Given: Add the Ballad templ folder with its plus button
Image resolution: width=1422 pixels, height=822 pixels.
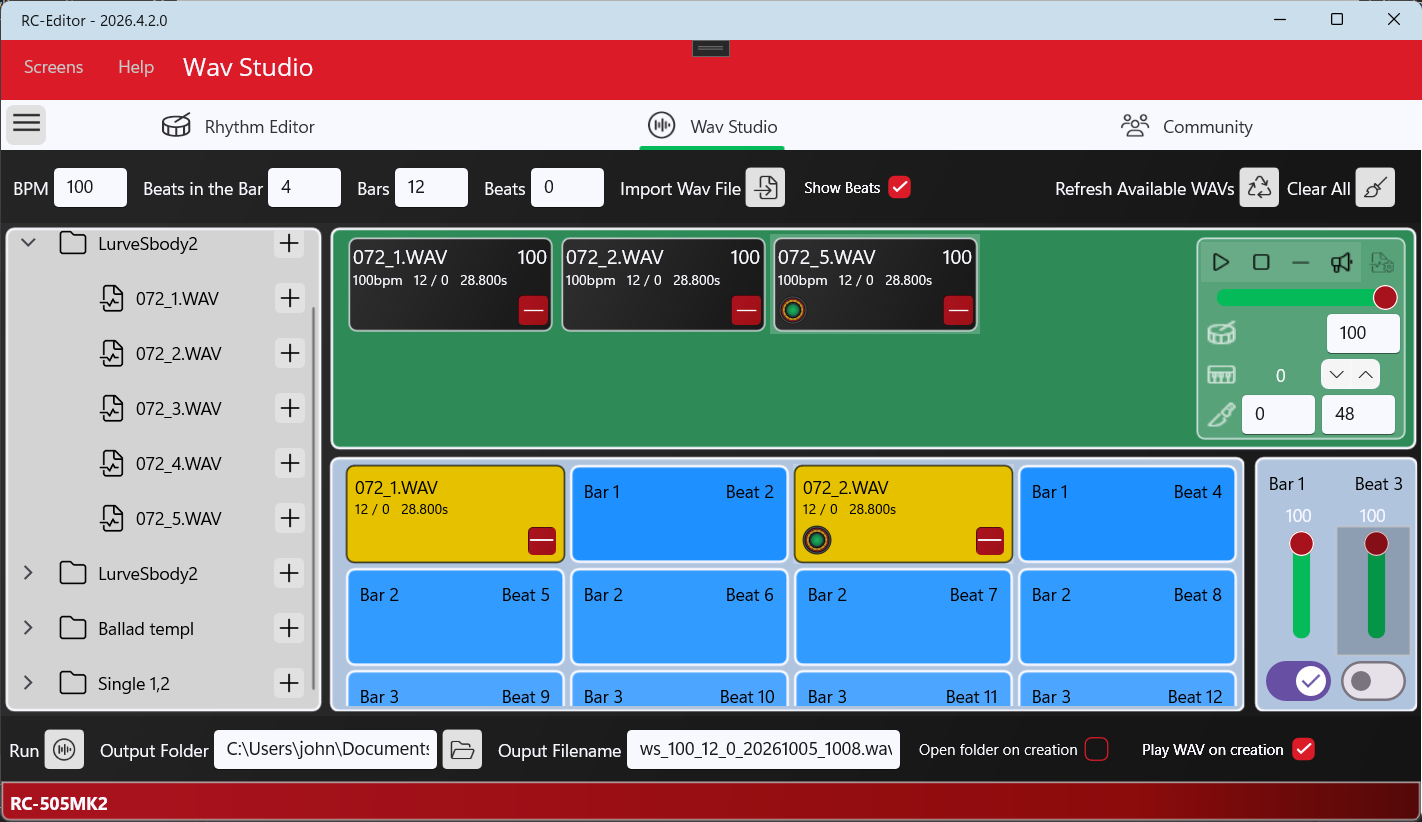Looking at the screenshot, I should pyautogui.click(x=289, y=628).
